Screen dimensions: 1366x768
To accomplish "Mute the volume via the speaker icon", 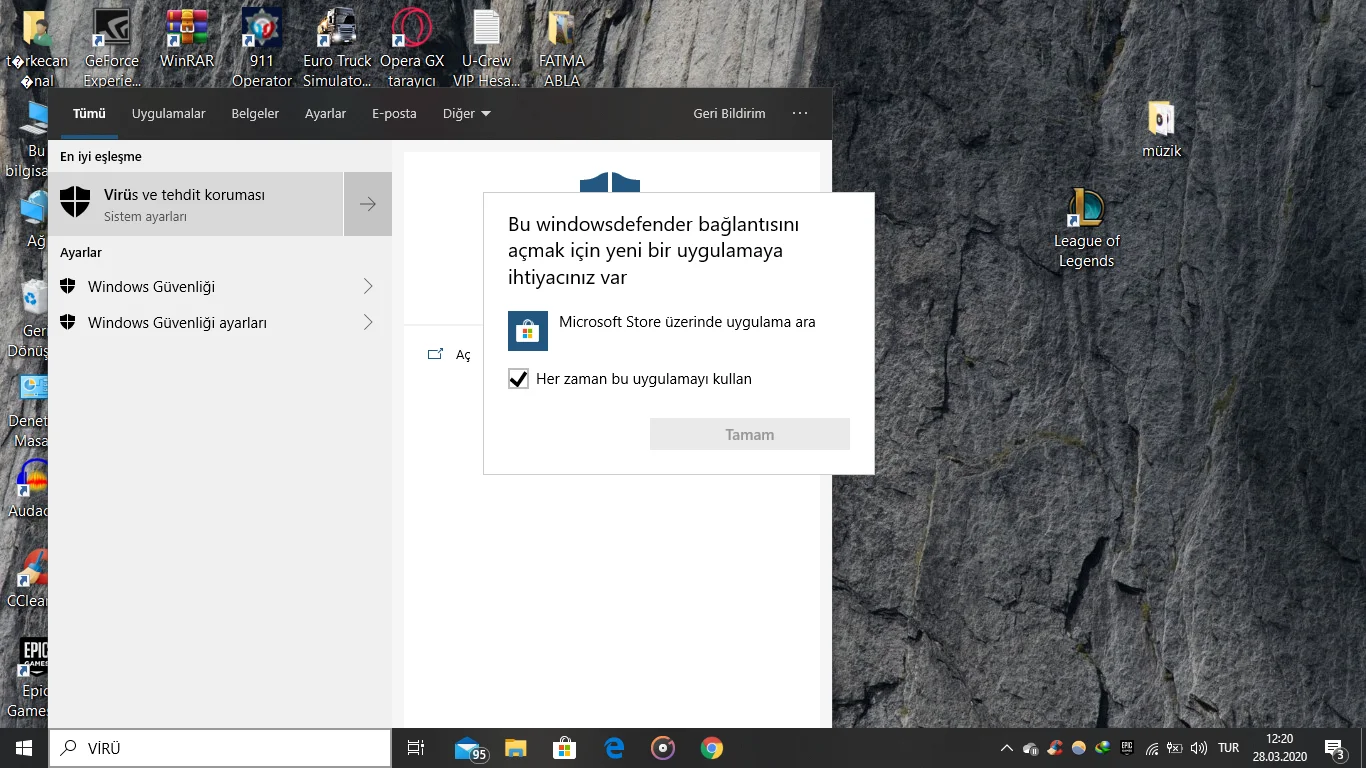I will (1197, 747).
